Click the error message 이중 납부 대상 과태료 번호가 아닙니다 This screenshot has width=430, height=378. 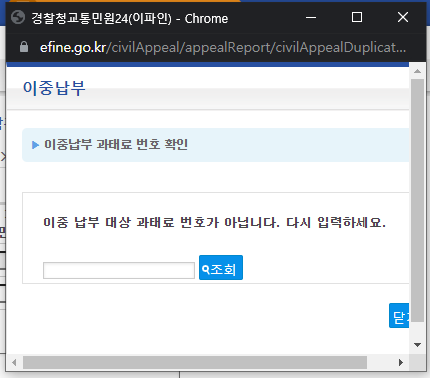[x=161, y=222]
